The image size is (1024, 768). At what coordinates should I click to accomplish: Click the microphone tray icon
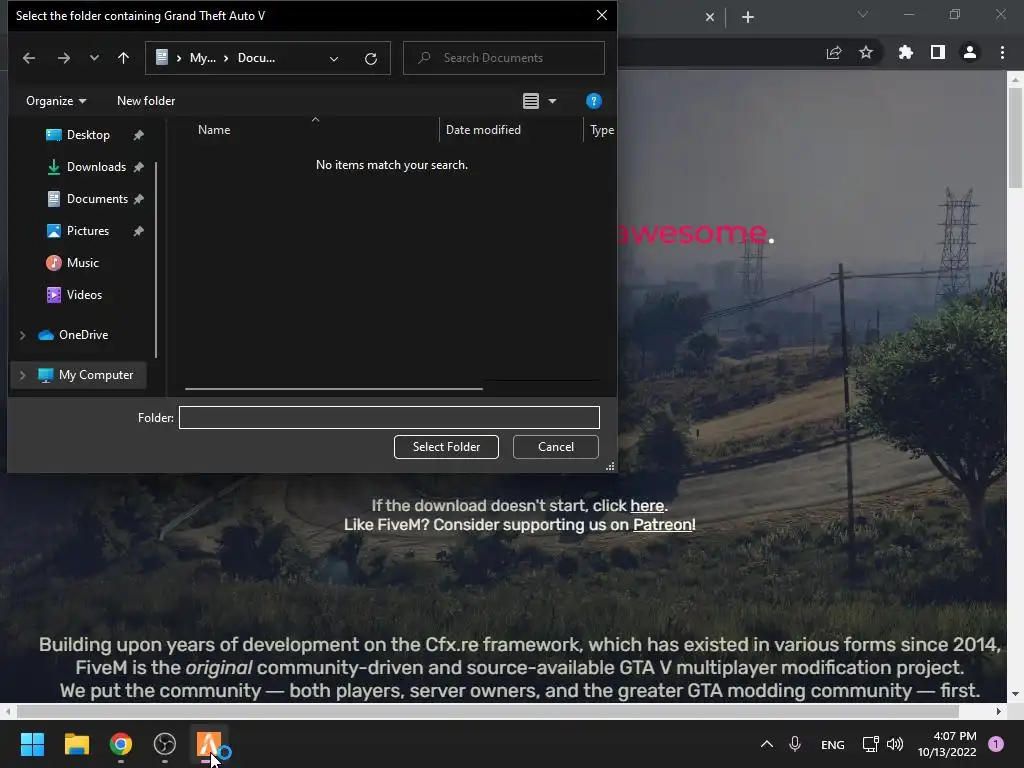coord(795,744)
